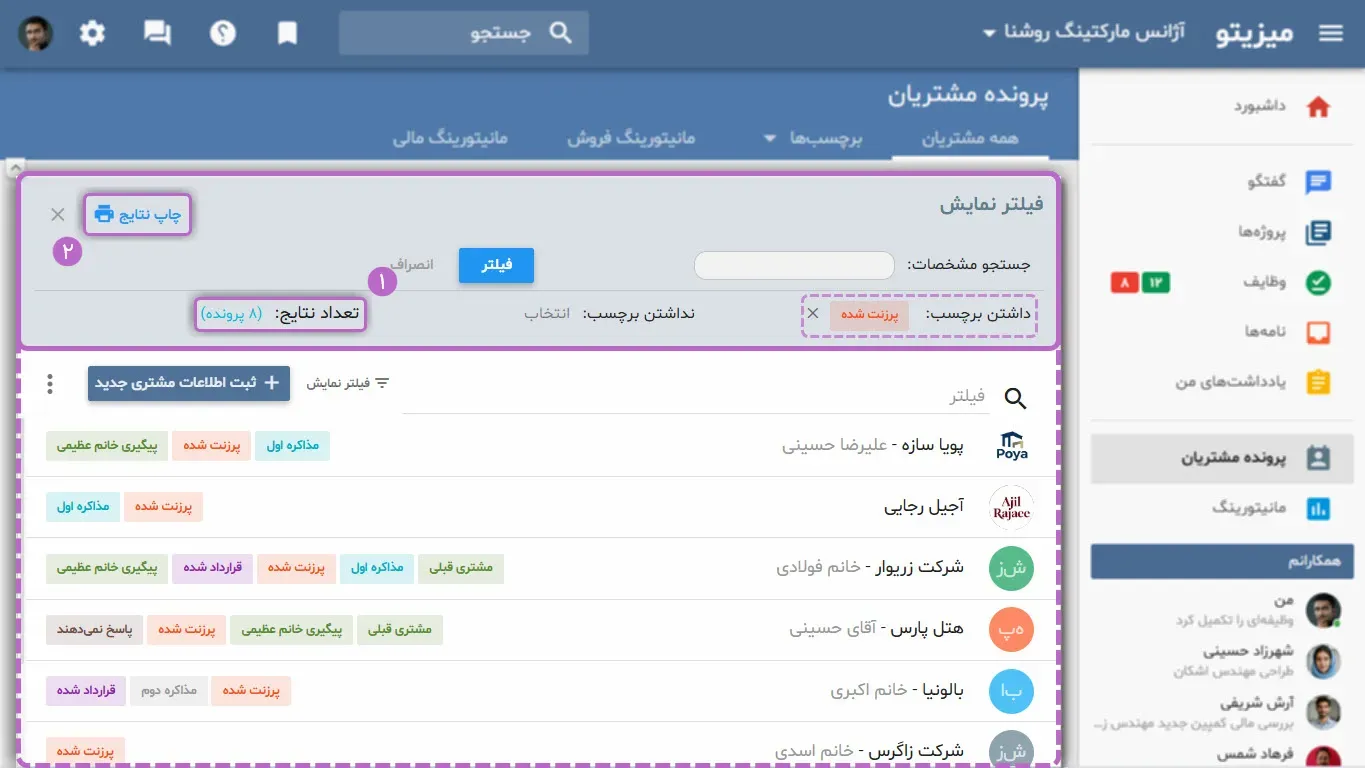Choose a tag via نداشتن برچسب انتخاب
This screenshot has width=1365, height=768.
(547, 313)
